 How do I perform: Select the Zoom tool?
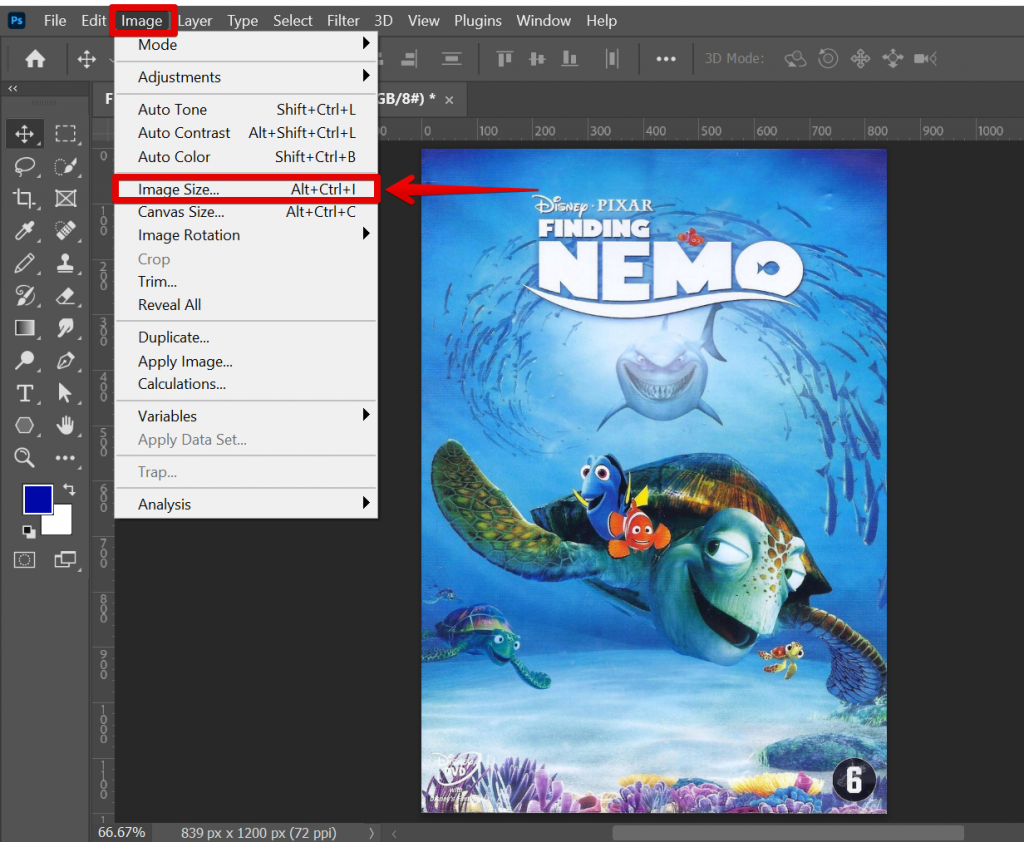point(25,458)
